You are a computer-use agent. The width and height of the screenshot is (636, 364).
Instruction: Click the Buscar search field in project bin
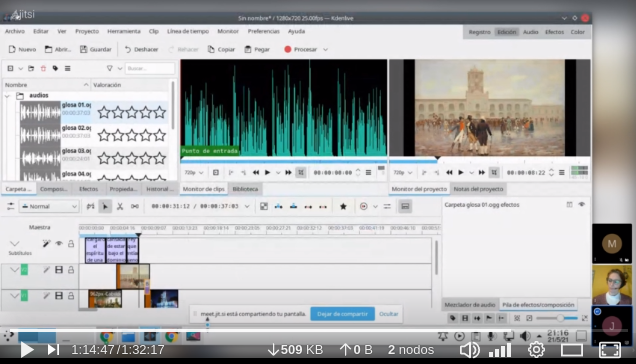coord(150,68)
